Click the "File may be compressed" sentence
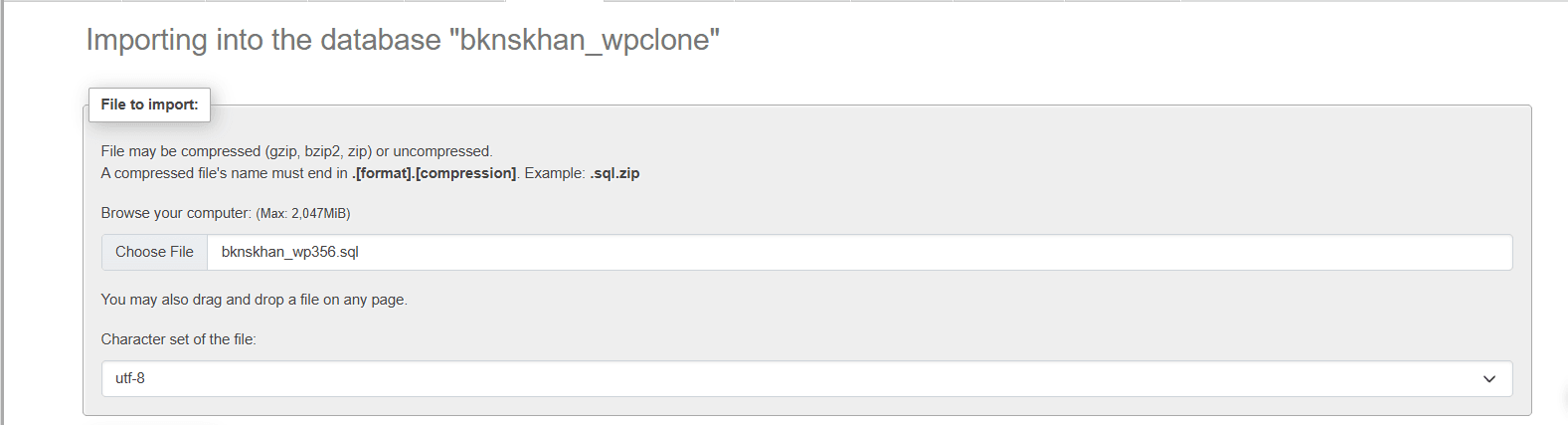 tap(296, 151)
